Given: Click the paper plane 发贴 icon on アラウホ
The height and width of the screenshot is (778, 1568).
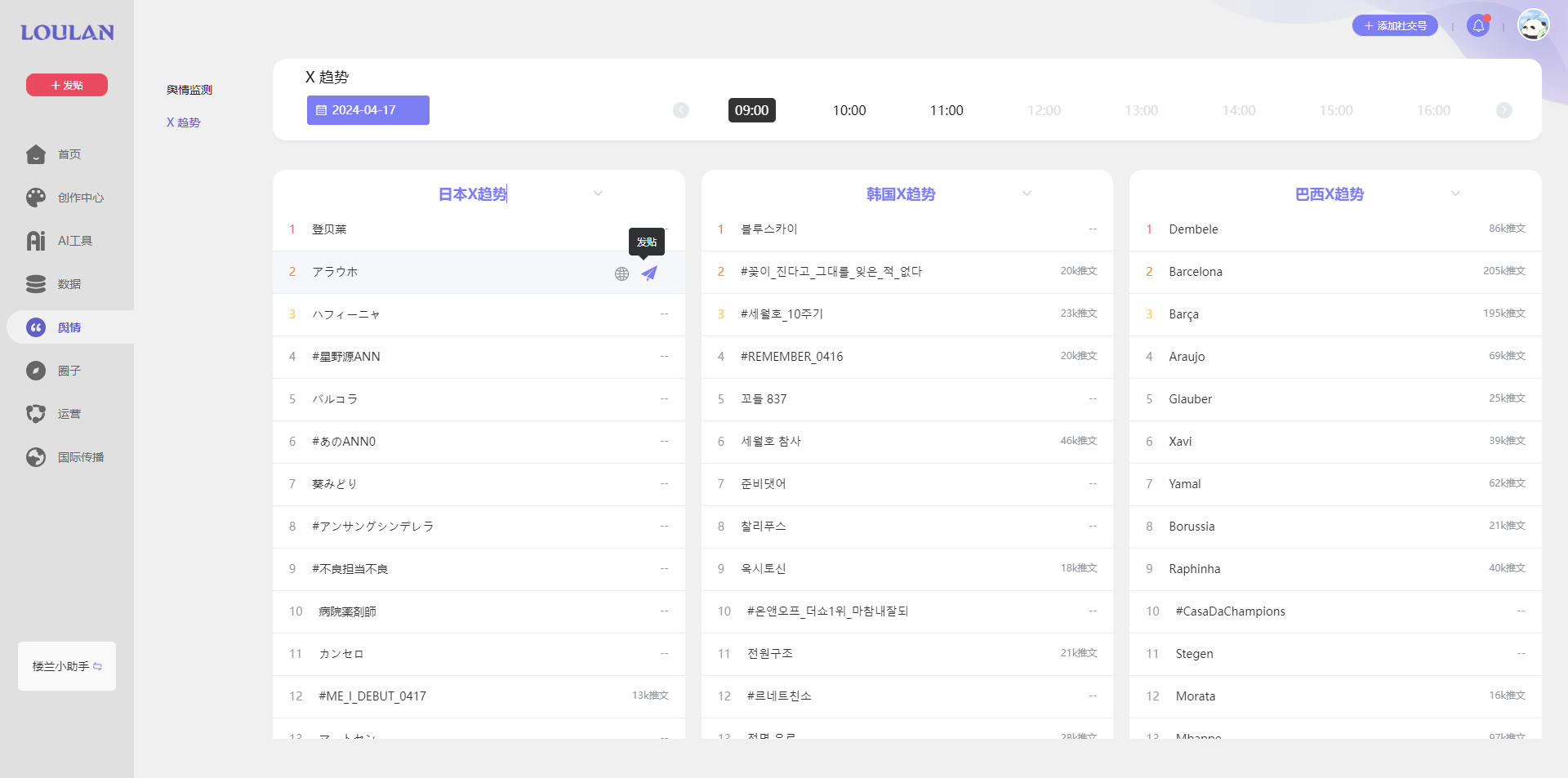Looking at the screenshot, I should (649, 273).
